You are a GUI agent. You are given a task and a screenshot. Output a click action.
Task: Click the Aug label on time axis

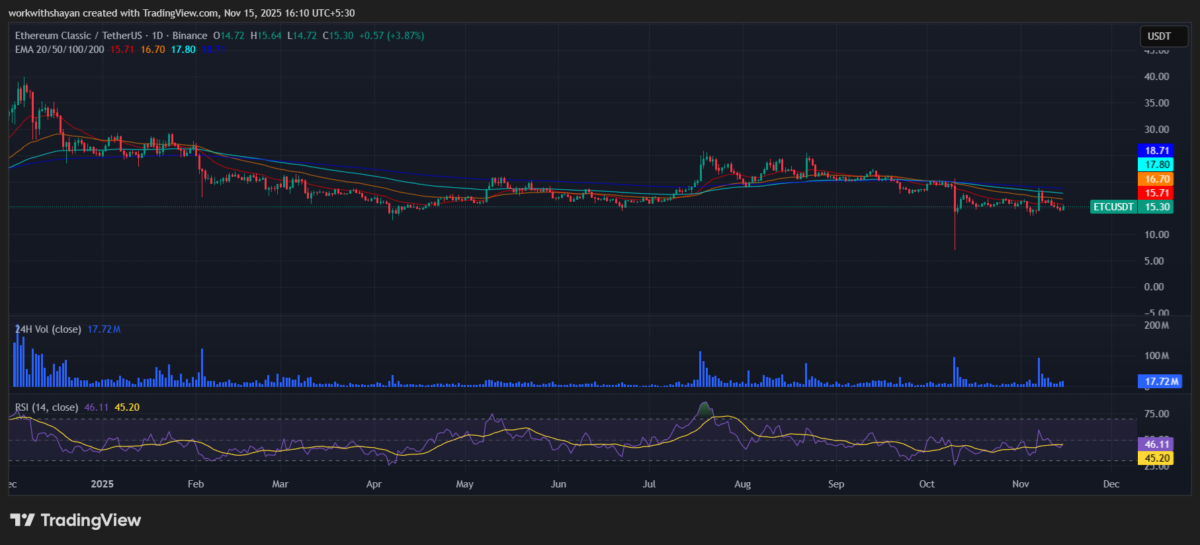tap(743, 483)
